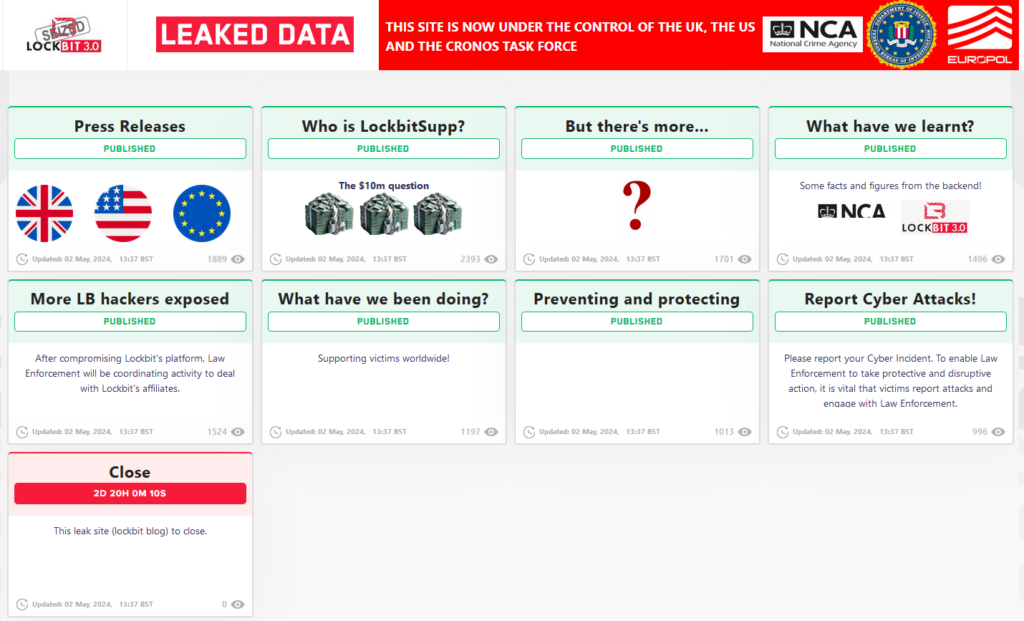Screen dimensions: 1024x621
Task: Click the eye icon on Who is LockbitSupp
Action: coord(490,258)
